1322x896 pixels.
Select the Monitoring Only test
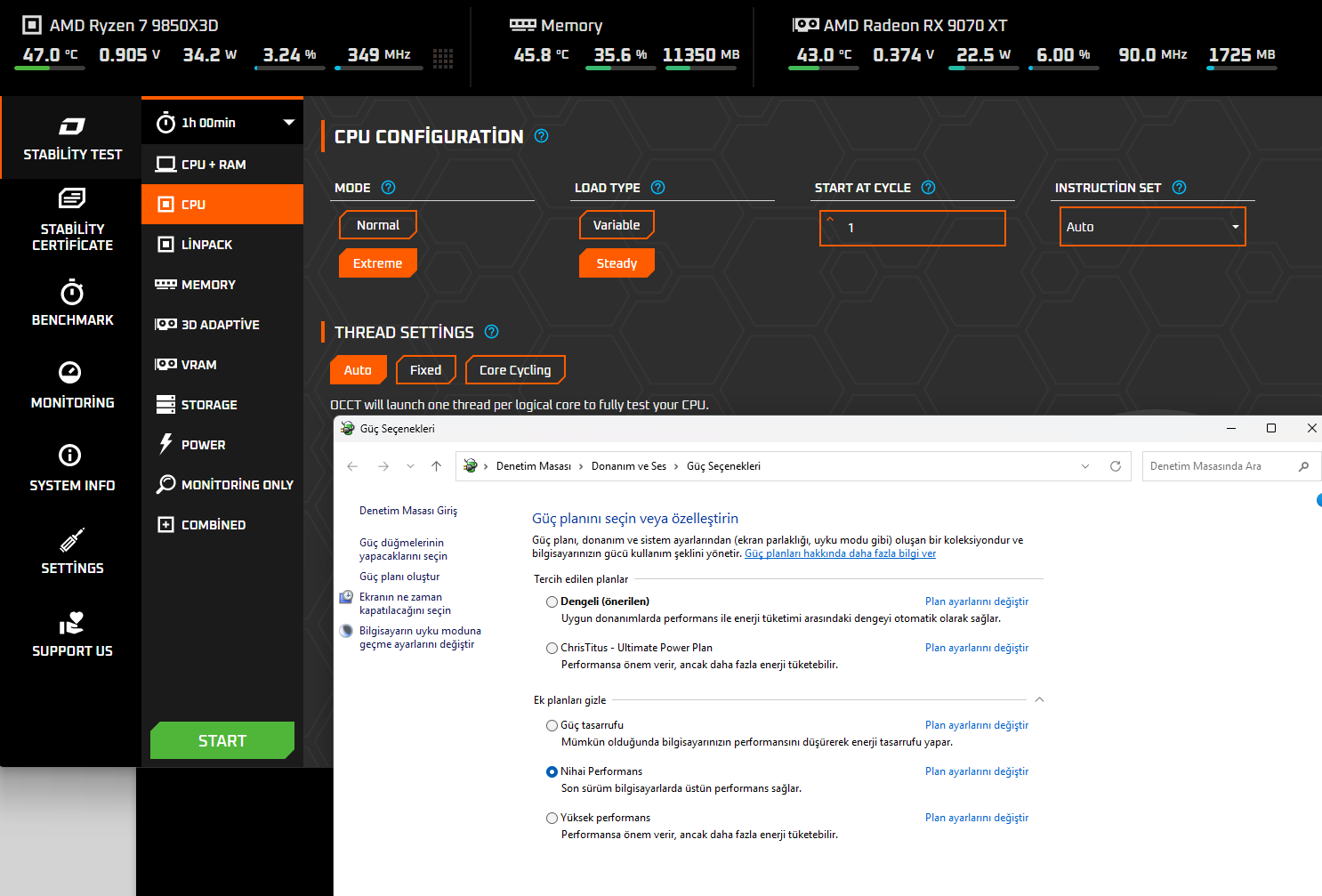pos(222,485)
